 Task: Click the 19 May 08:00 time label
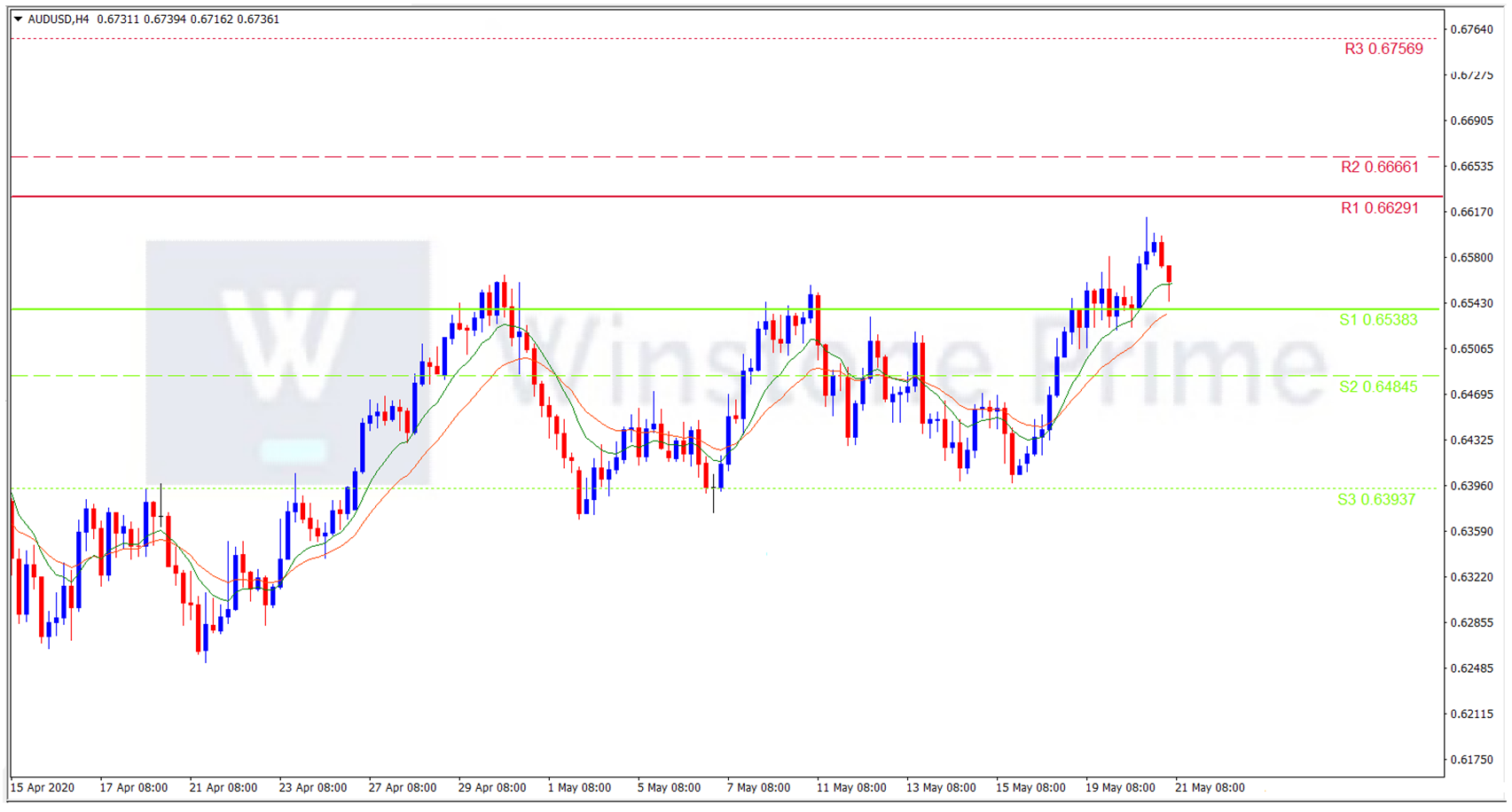[1120, 787]
